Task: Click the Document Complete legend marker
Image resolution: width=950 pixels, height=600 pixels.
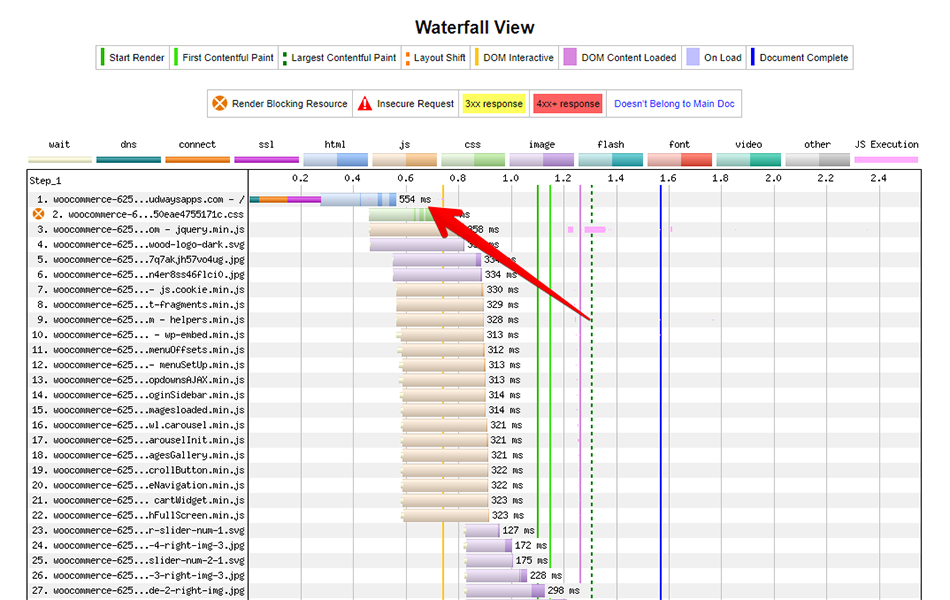Action: 753,58
